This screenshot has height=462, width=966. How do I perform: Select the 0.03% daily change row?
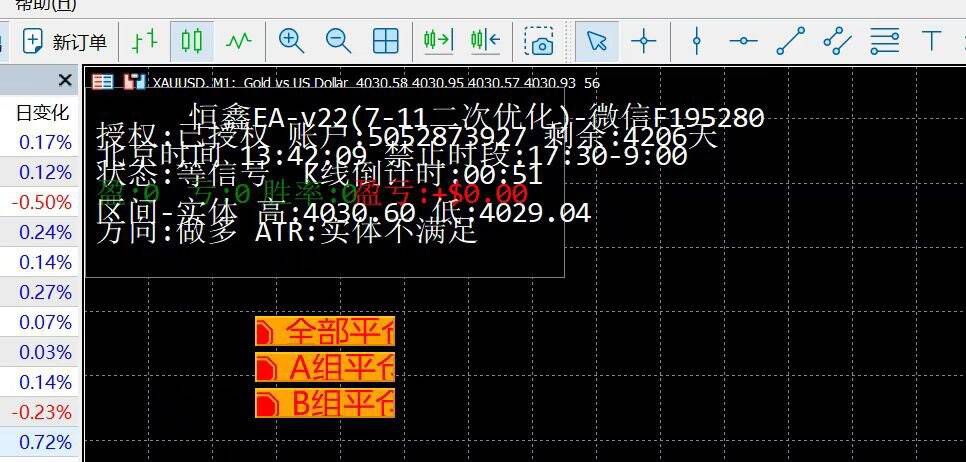41,352
